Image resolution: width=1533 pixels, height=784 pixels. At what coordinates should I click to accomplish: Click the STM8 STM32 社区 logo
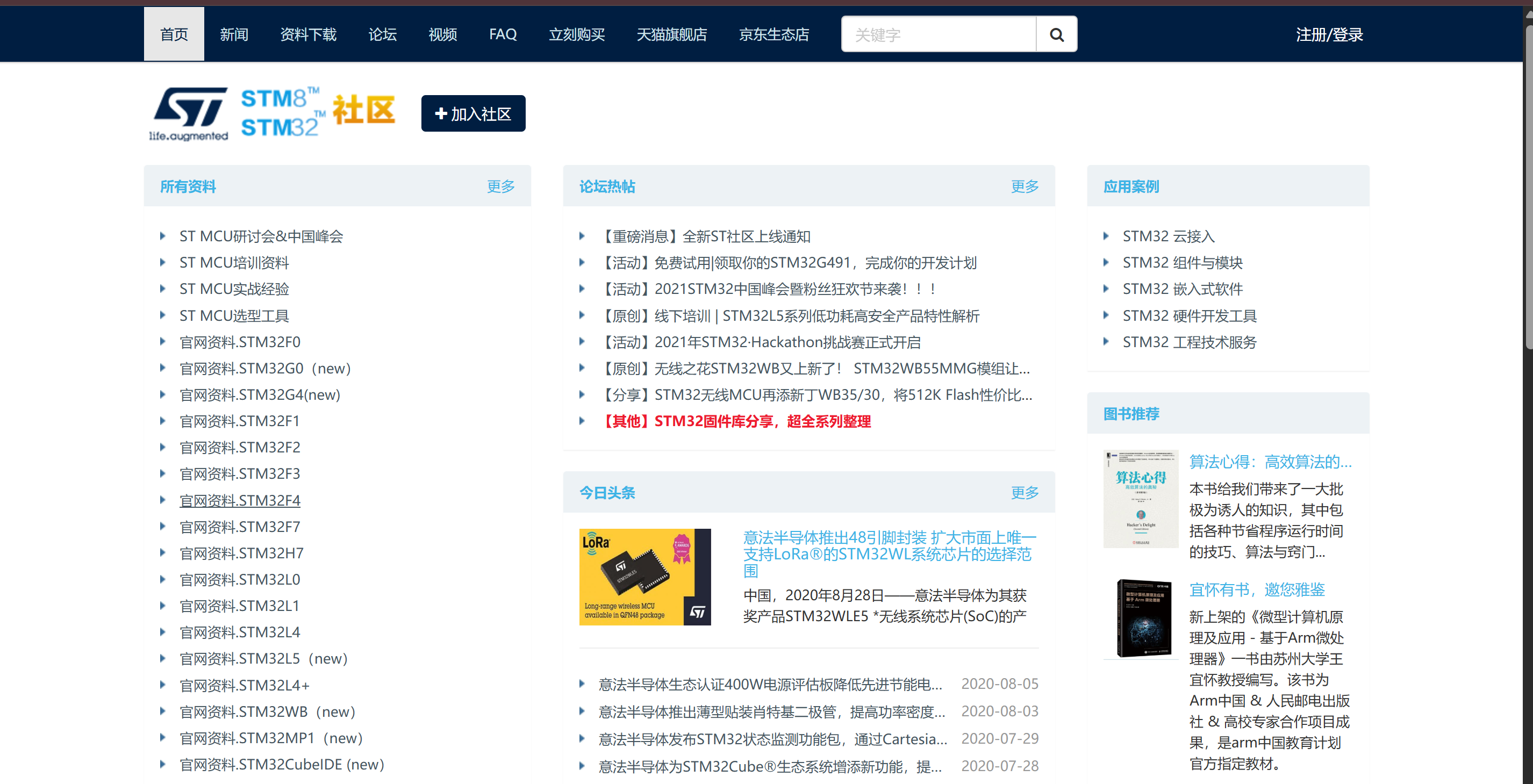click(x=317, y=112)
